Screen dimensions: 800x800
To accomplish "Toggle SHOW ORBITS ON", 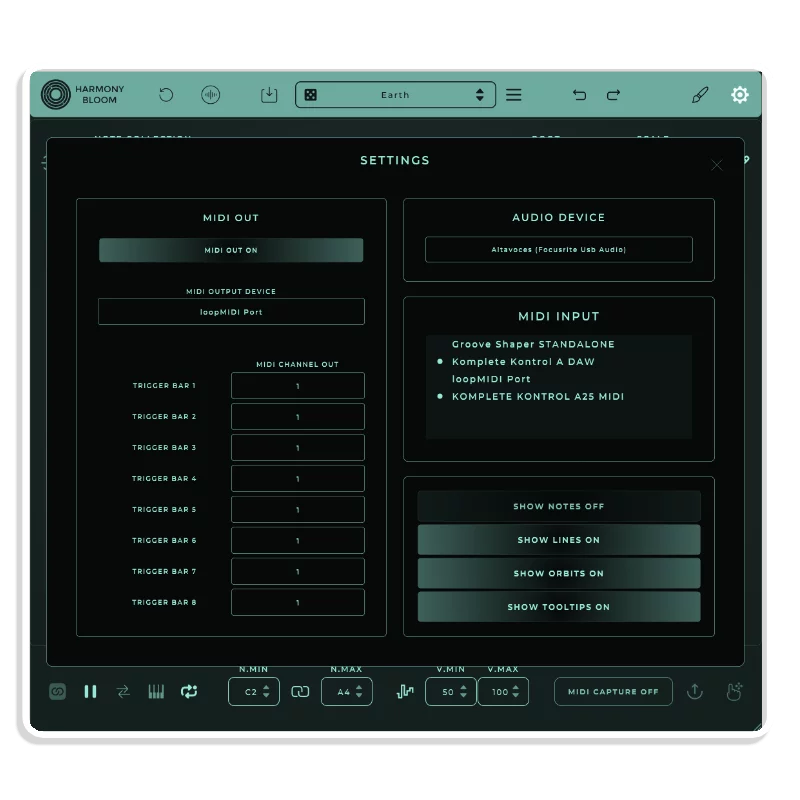I will (x=559, y=573).
